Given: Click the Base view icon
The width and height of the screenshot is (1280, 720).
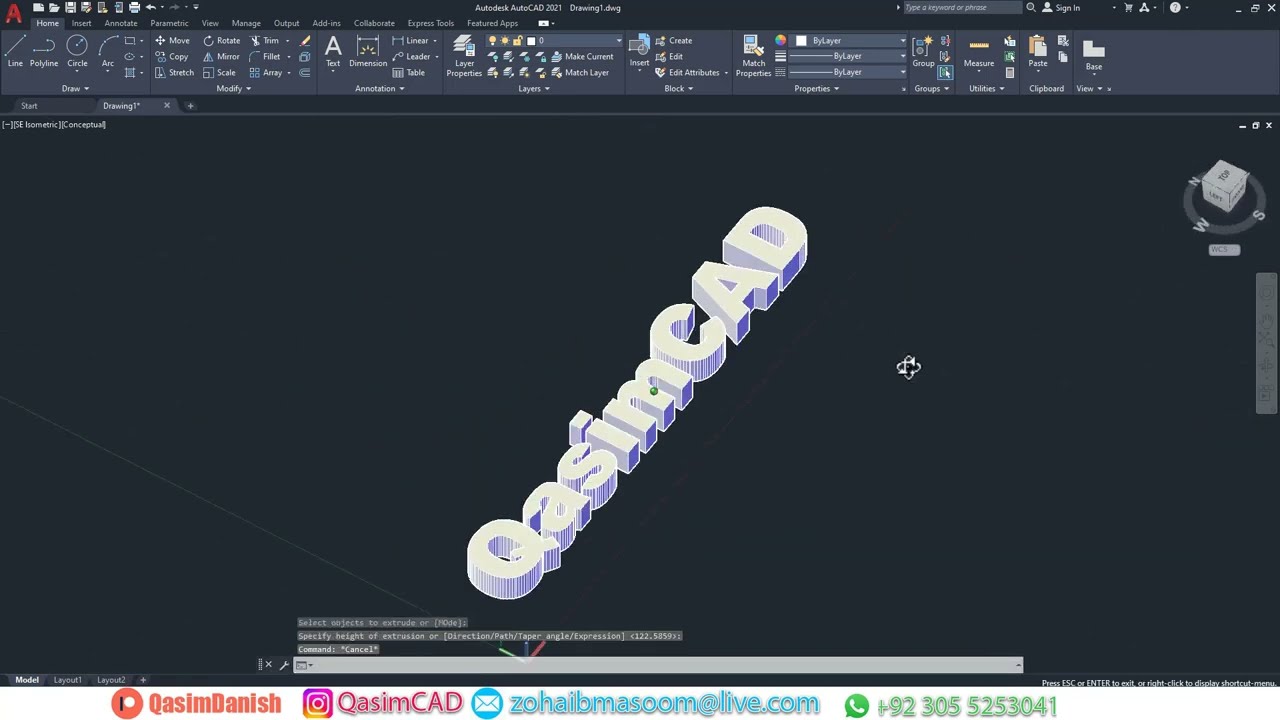Looking at the screenshot, I should pos(1094,54).
